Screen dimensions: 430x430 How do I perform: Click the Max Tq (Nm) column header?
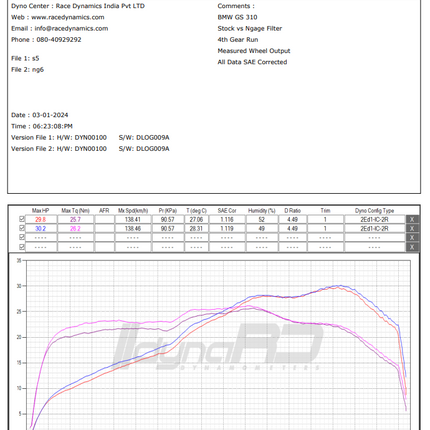coord(75,211)
